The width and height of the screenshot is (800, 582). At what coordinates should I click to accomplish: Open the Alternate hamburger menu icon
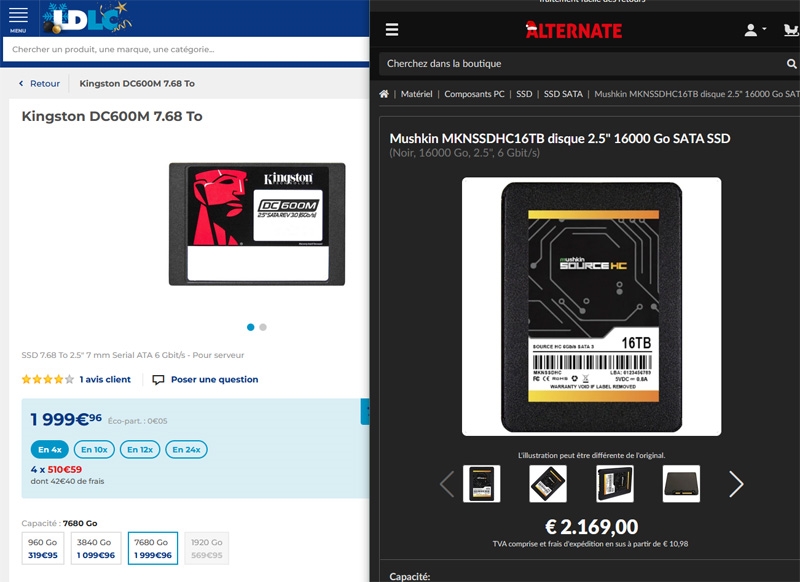(x=392, y=30)
